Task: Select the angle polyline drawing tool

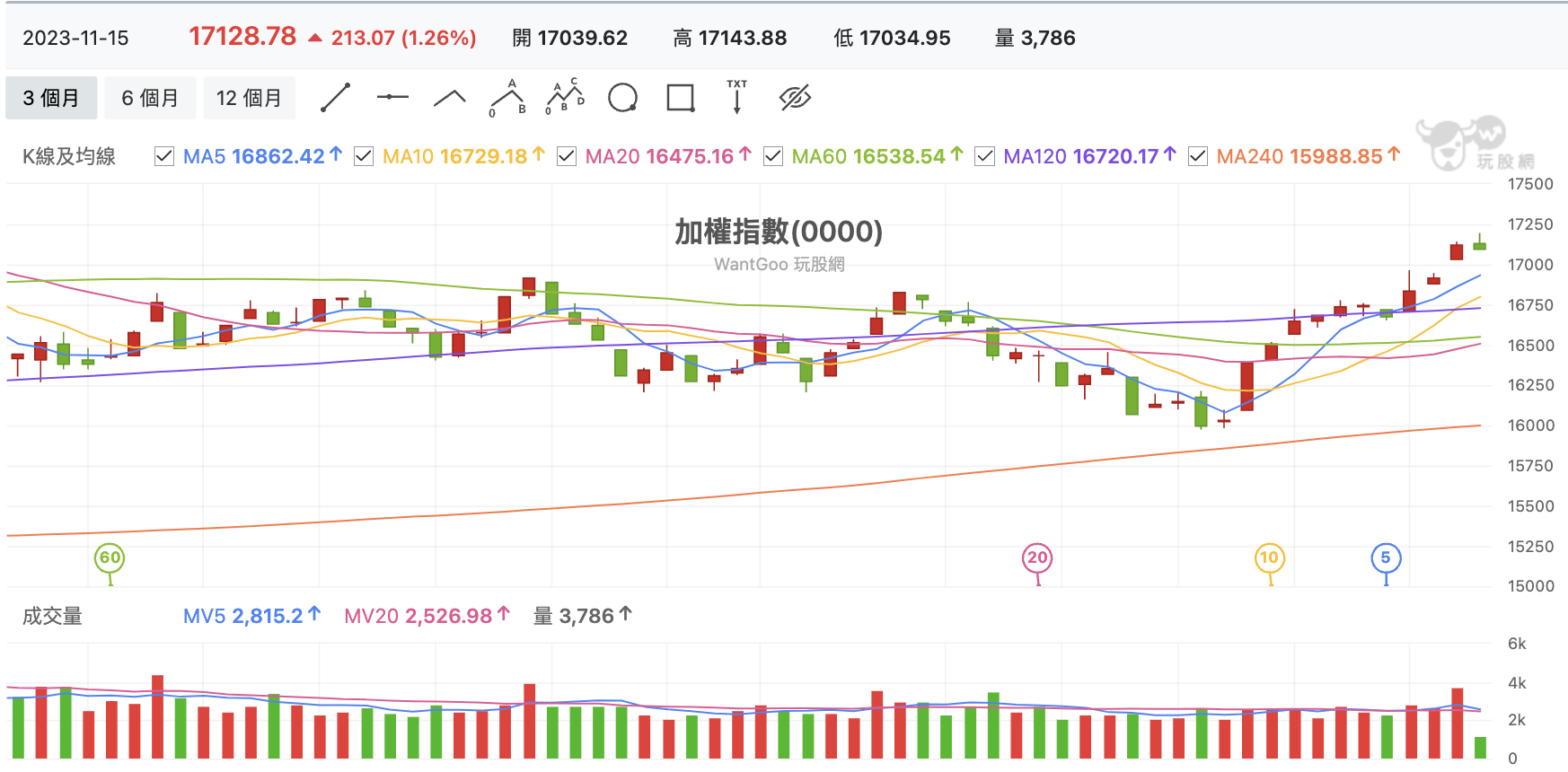Action: 450,98
